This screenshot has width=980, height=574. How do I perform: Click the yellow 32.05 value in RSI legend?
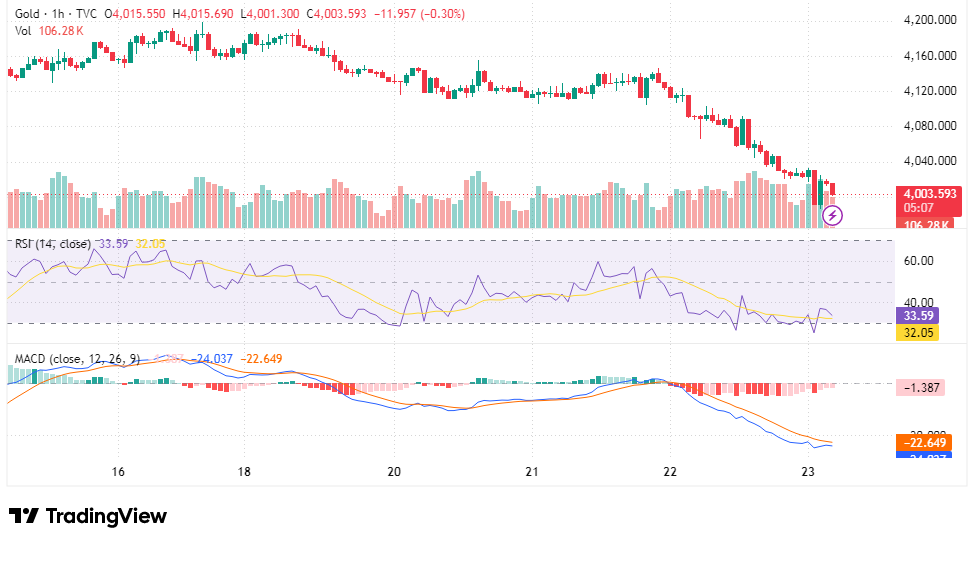click(150, 244)
